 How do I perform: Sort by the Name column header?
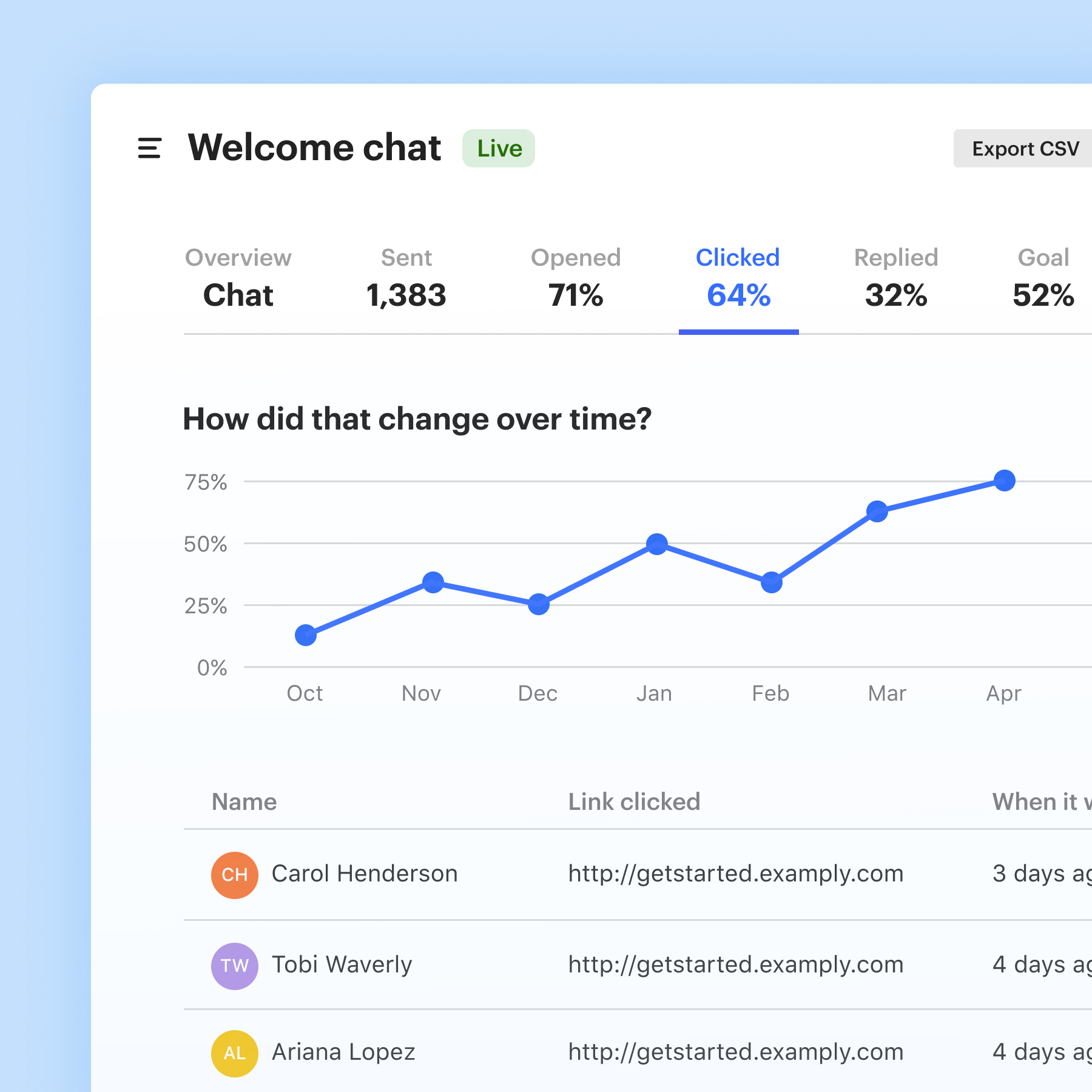point(244,802)
